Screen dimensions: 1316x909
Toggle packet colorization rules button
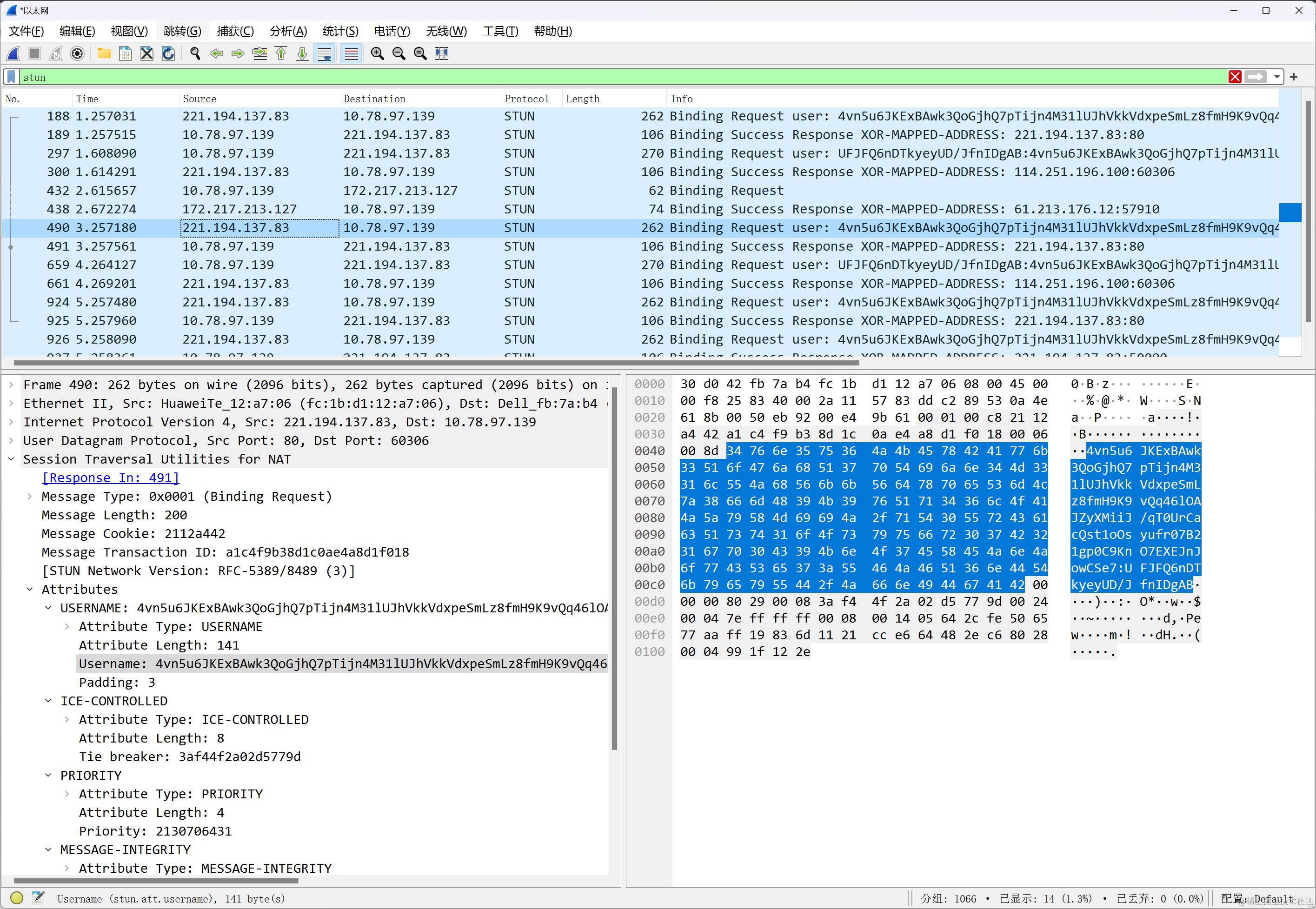coord(352,53)
